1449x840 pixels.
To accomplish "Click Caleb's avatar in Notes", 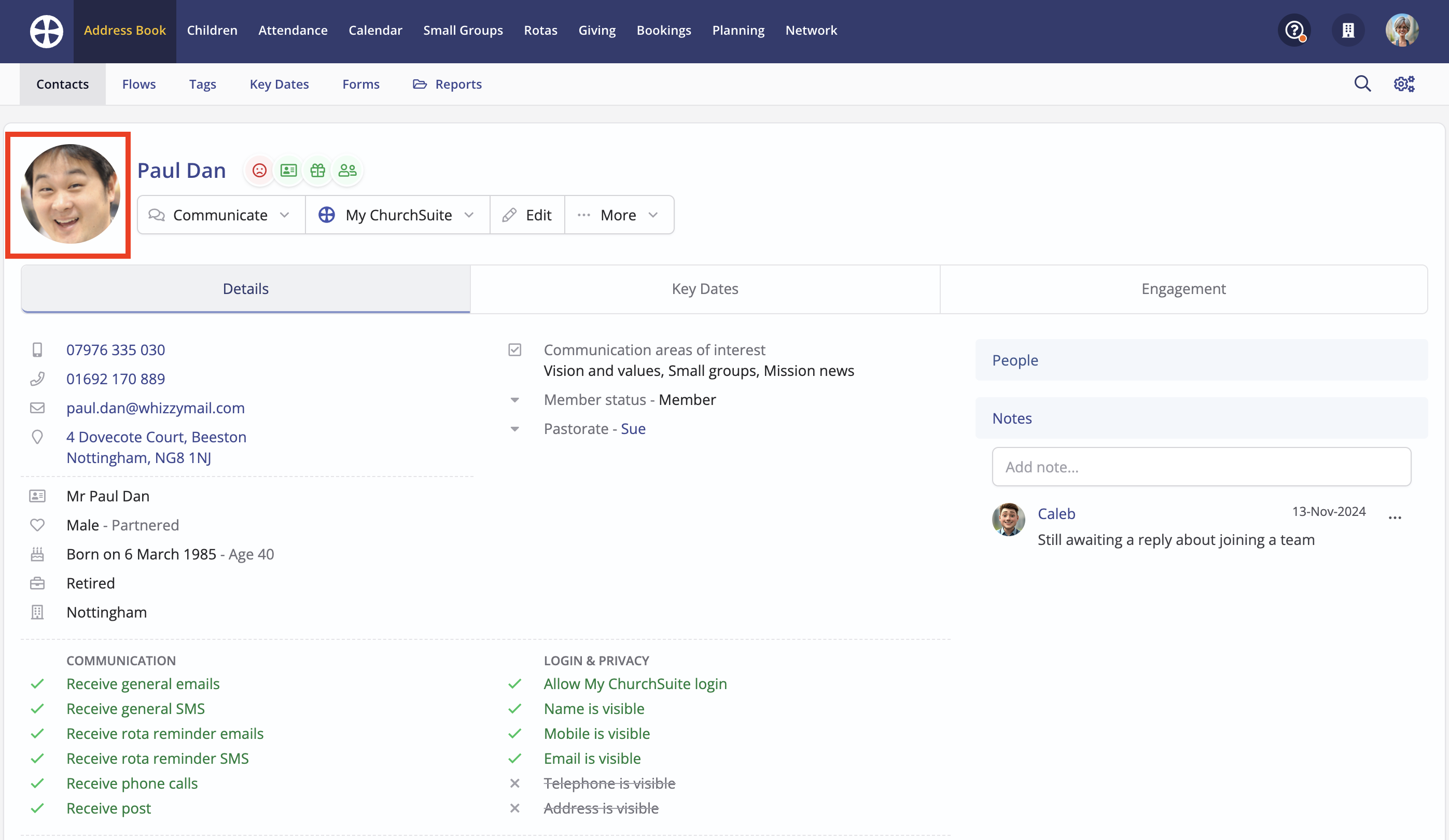I will (x=1009, y=520).
